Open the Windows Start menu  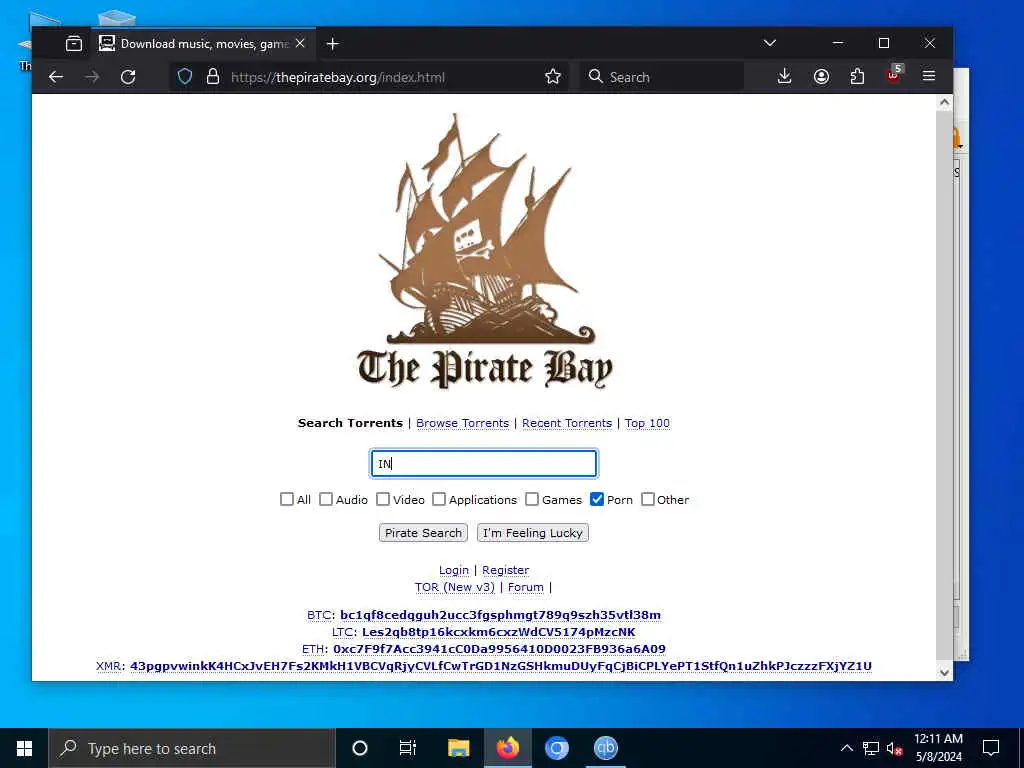pos(24,748)
